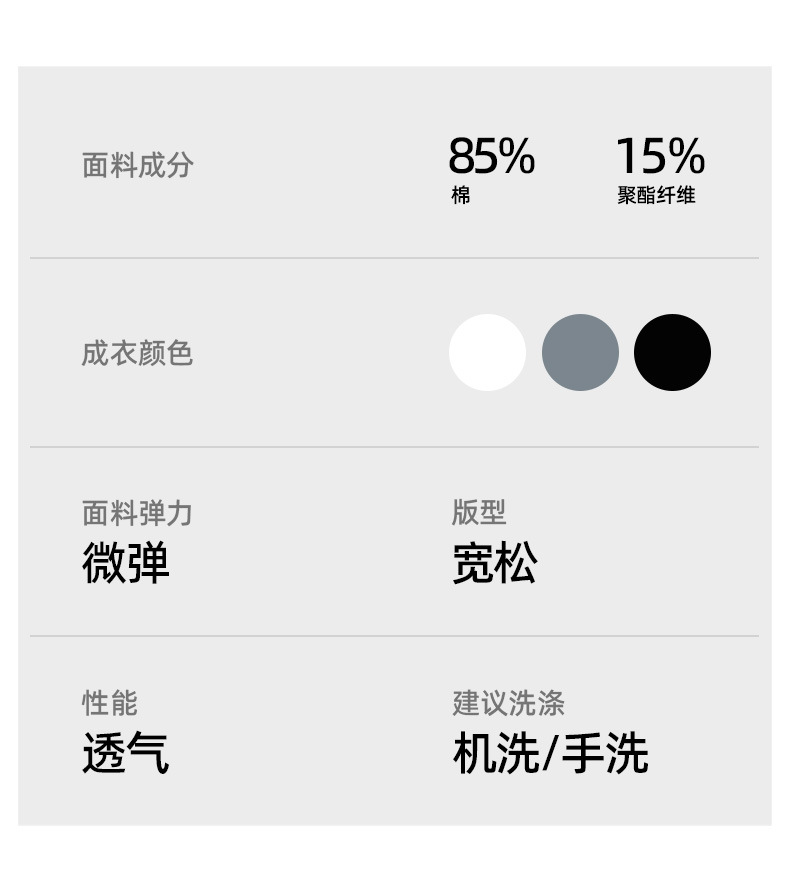This screenshot has width=790, height=891.
Task: Click the 成衣颜色 label
Action: pyautogui.click(x=137, y=353)
